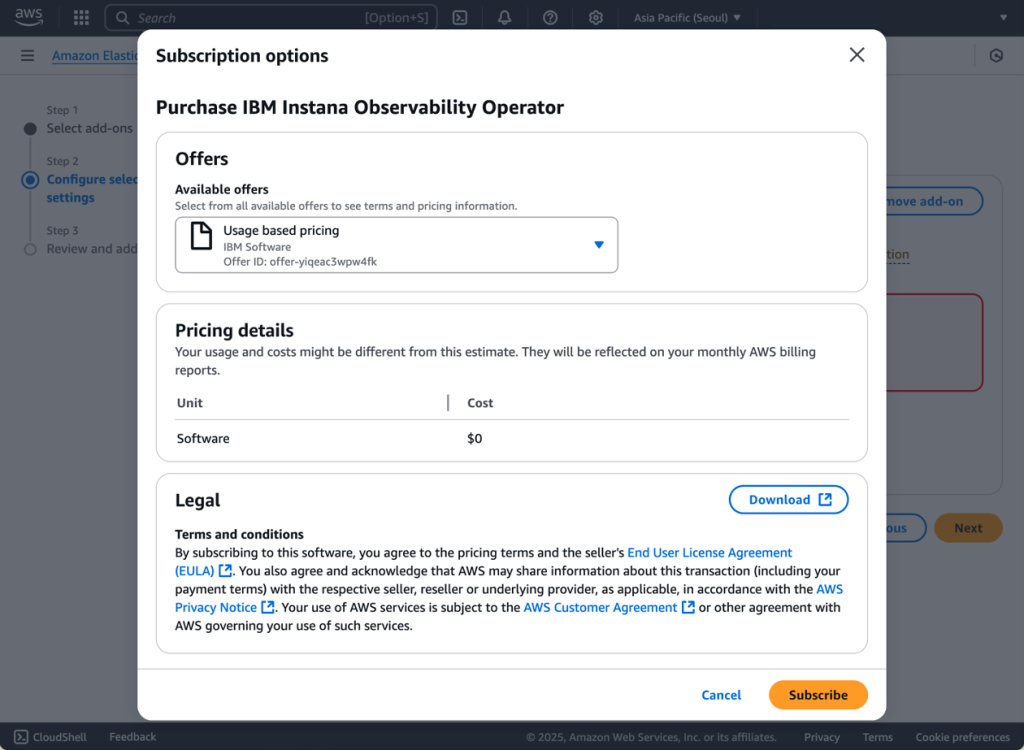Expand the Available offers dropdown
Viewport: 1024px width, 750px height.
pos(598,244)
